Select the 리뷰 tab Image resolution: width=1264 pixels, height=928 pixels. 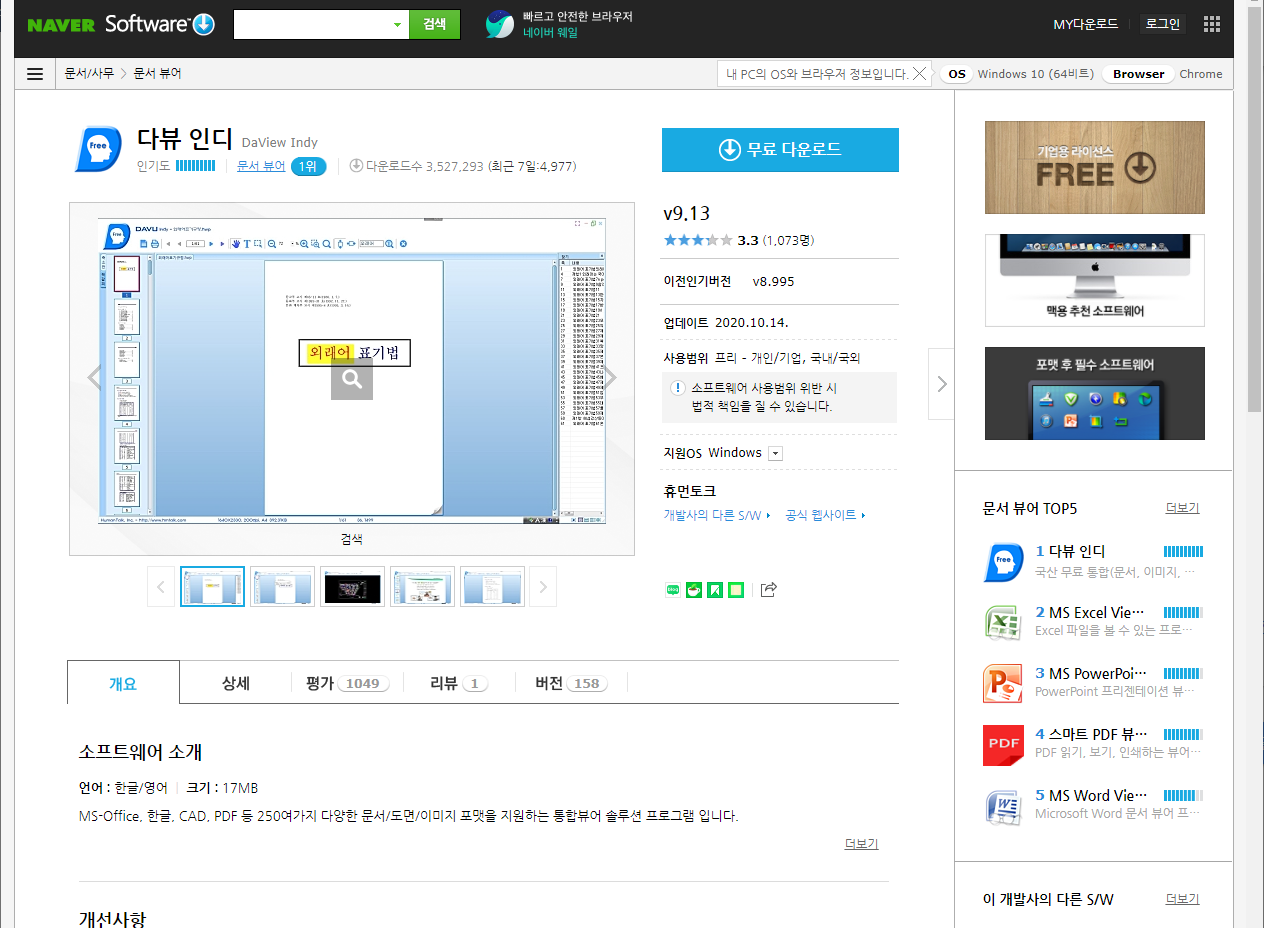[460, 683]
